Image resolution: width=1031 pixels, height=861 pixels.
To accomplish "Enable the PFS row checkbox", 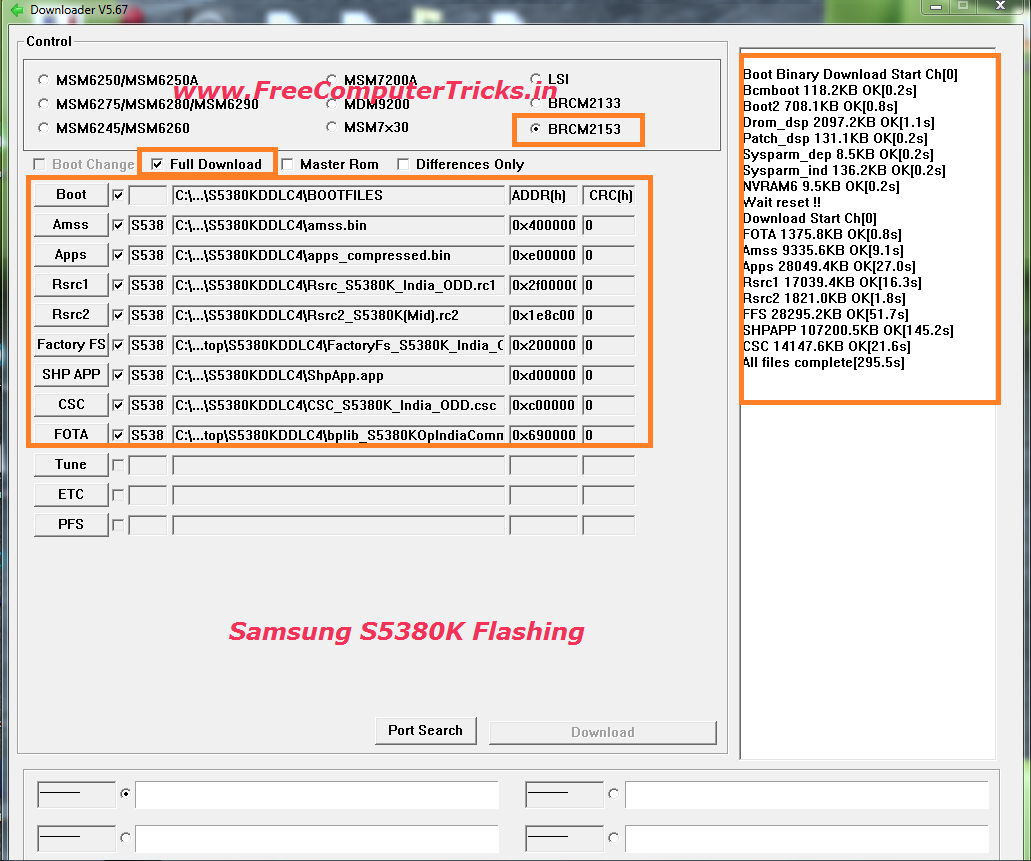I will click(x=118, y=525).
